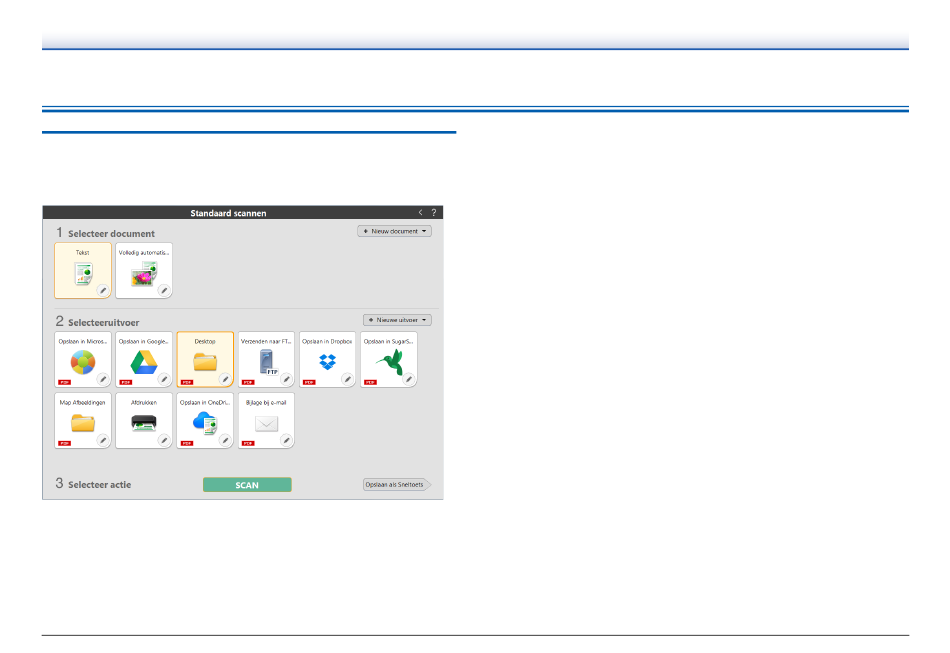Screen dimensions: 950x653
Task: Edit the Tekst document settings pencil
Action: click(x=103, y=290)
